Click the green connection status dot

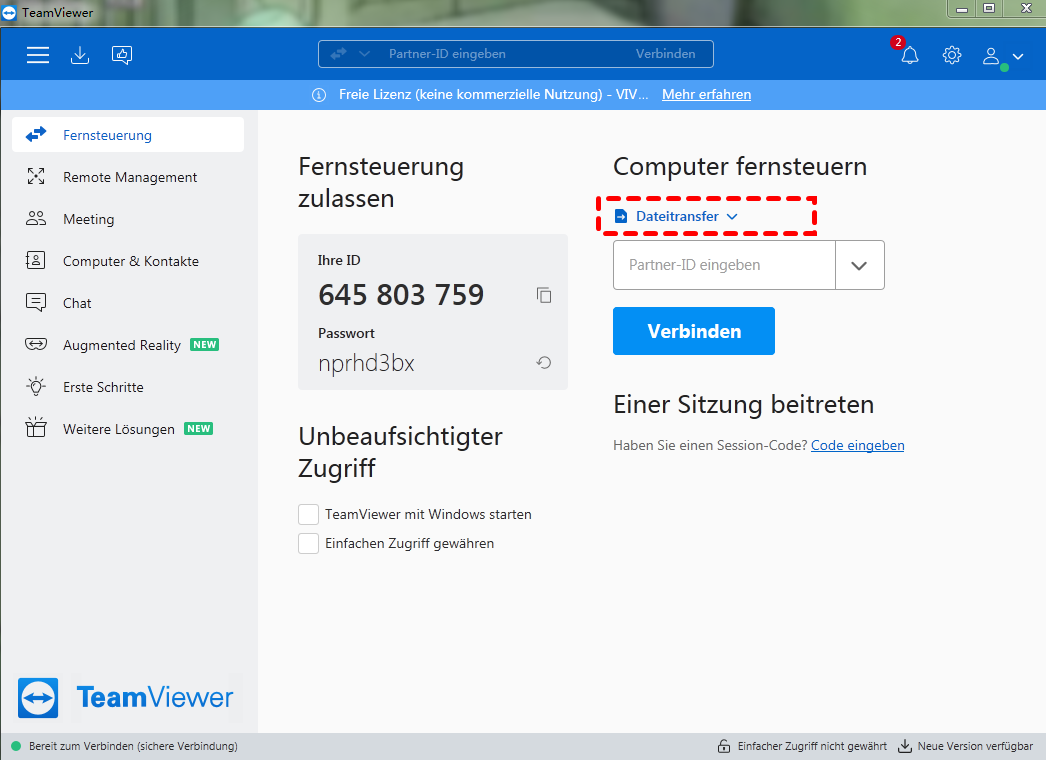pos(16,746)
